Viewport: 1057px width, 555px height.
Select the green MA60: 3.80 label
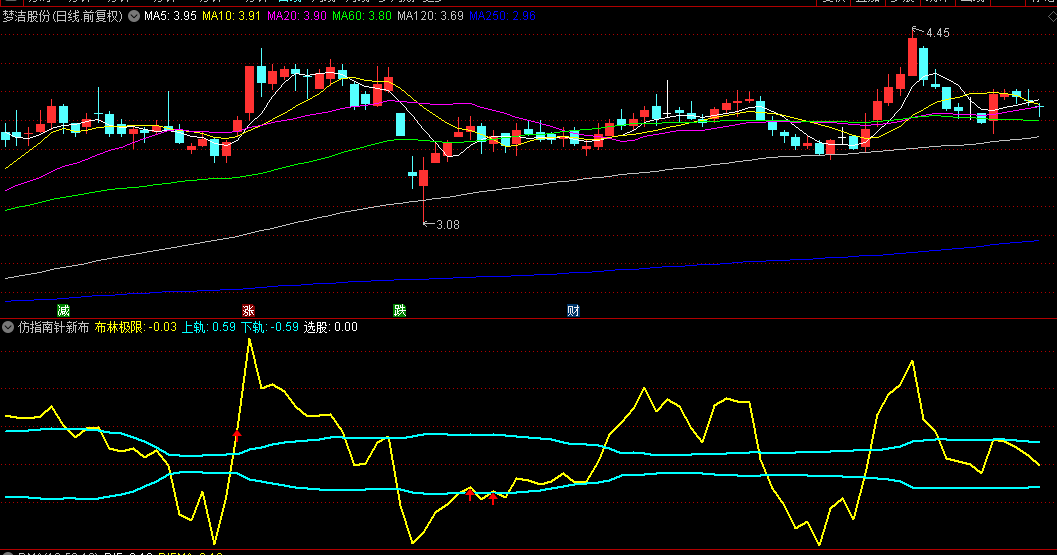(362, 16)
